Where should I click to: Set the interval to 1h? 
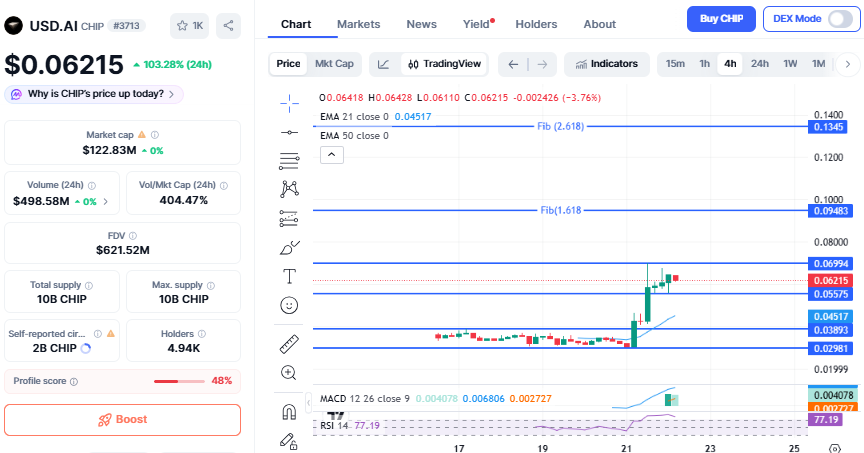[705, 64]
